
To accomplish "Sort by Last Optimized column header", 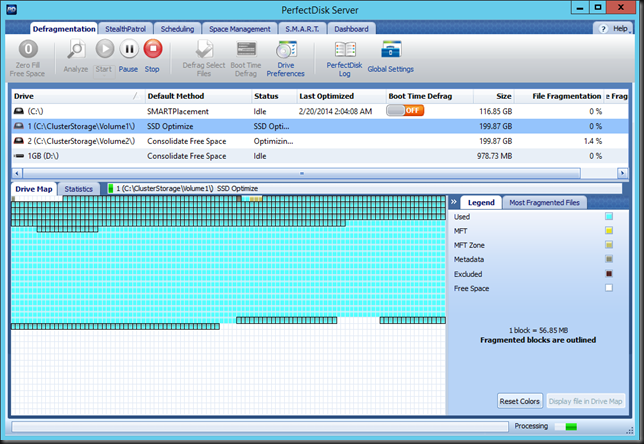I will [341, 96].
